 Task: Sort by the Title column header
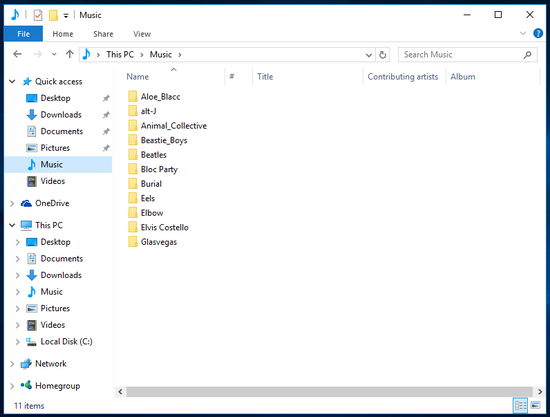point(265,76)
